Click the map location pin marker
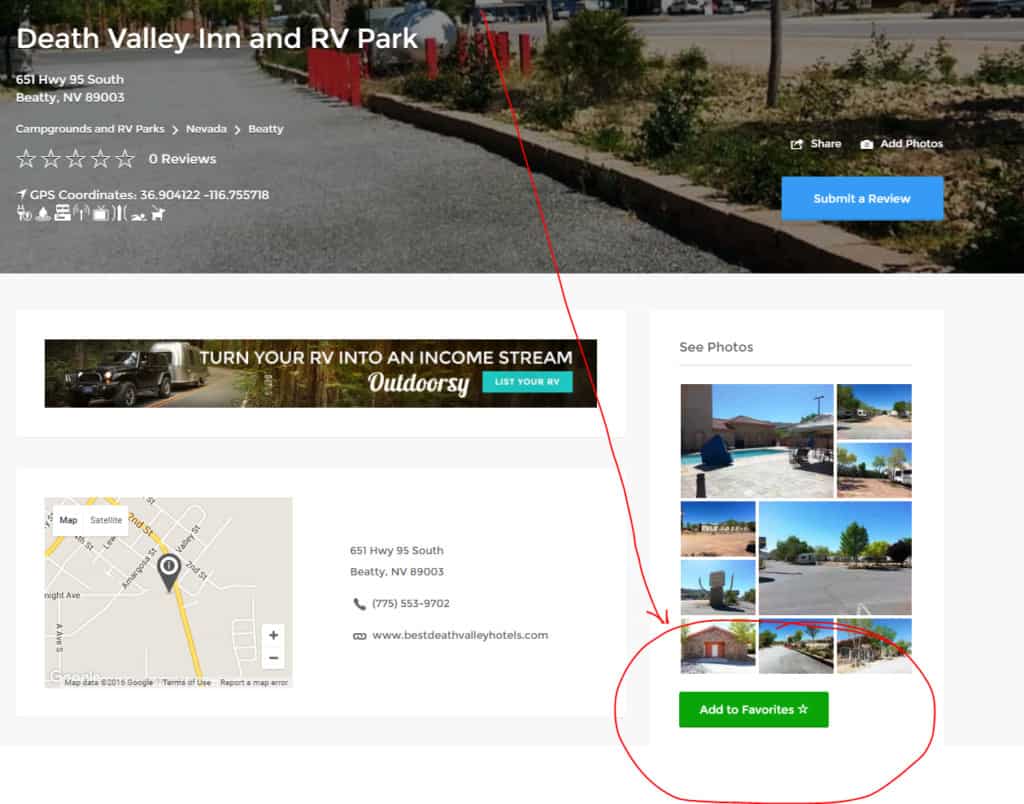 click(169, 572)
